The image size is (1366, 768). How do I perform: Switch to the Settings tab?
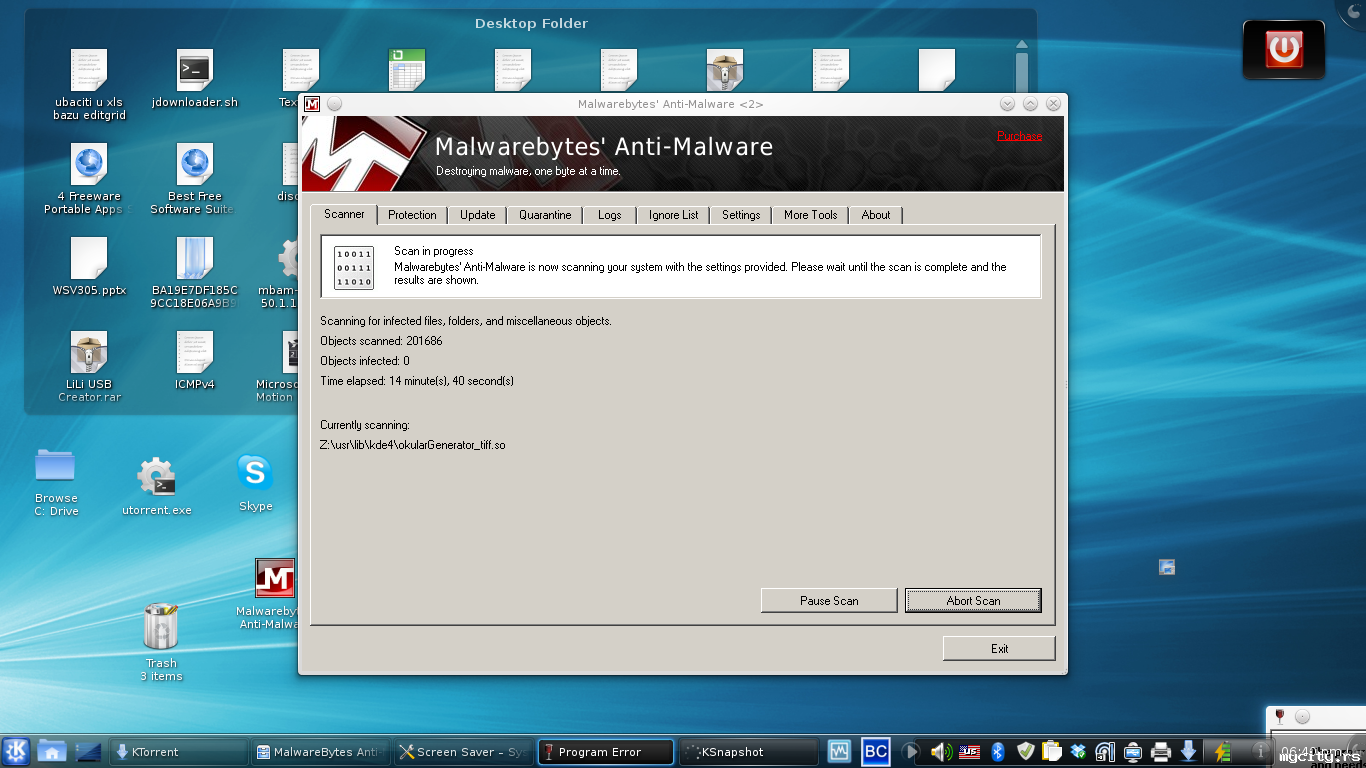741,215
